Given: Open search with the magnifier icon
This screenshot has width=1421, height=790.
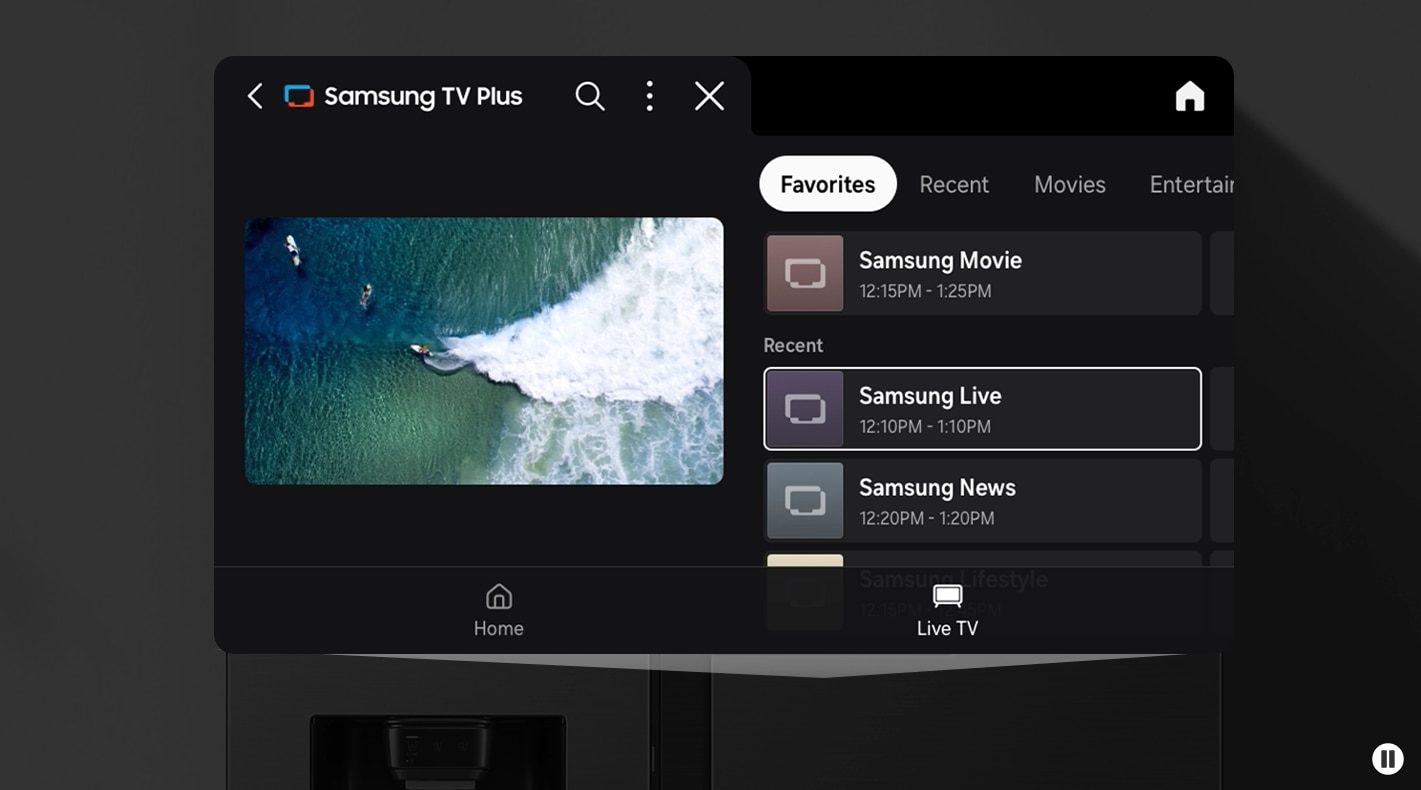Looking at the screenshot, I should click(x=590, y=96).
